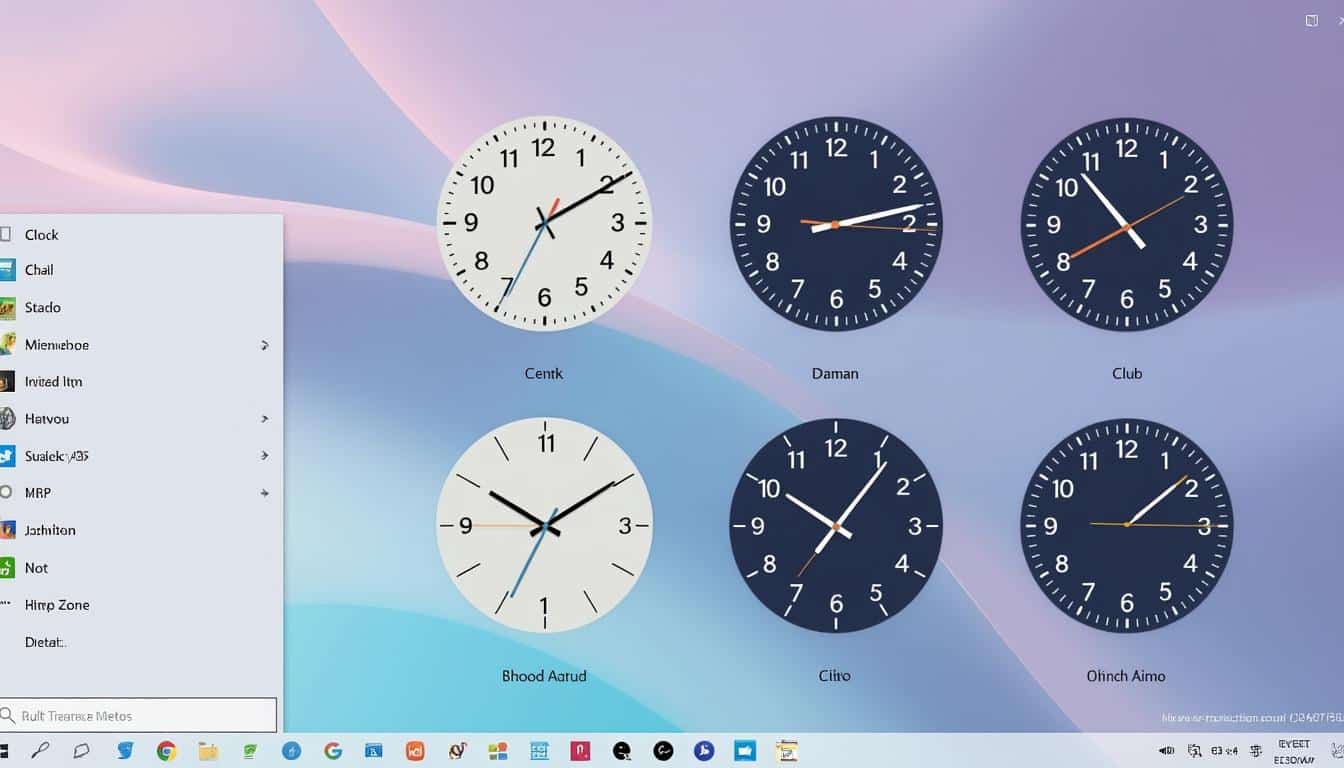
Task: Click the green Not app icon
Action: 6,567
